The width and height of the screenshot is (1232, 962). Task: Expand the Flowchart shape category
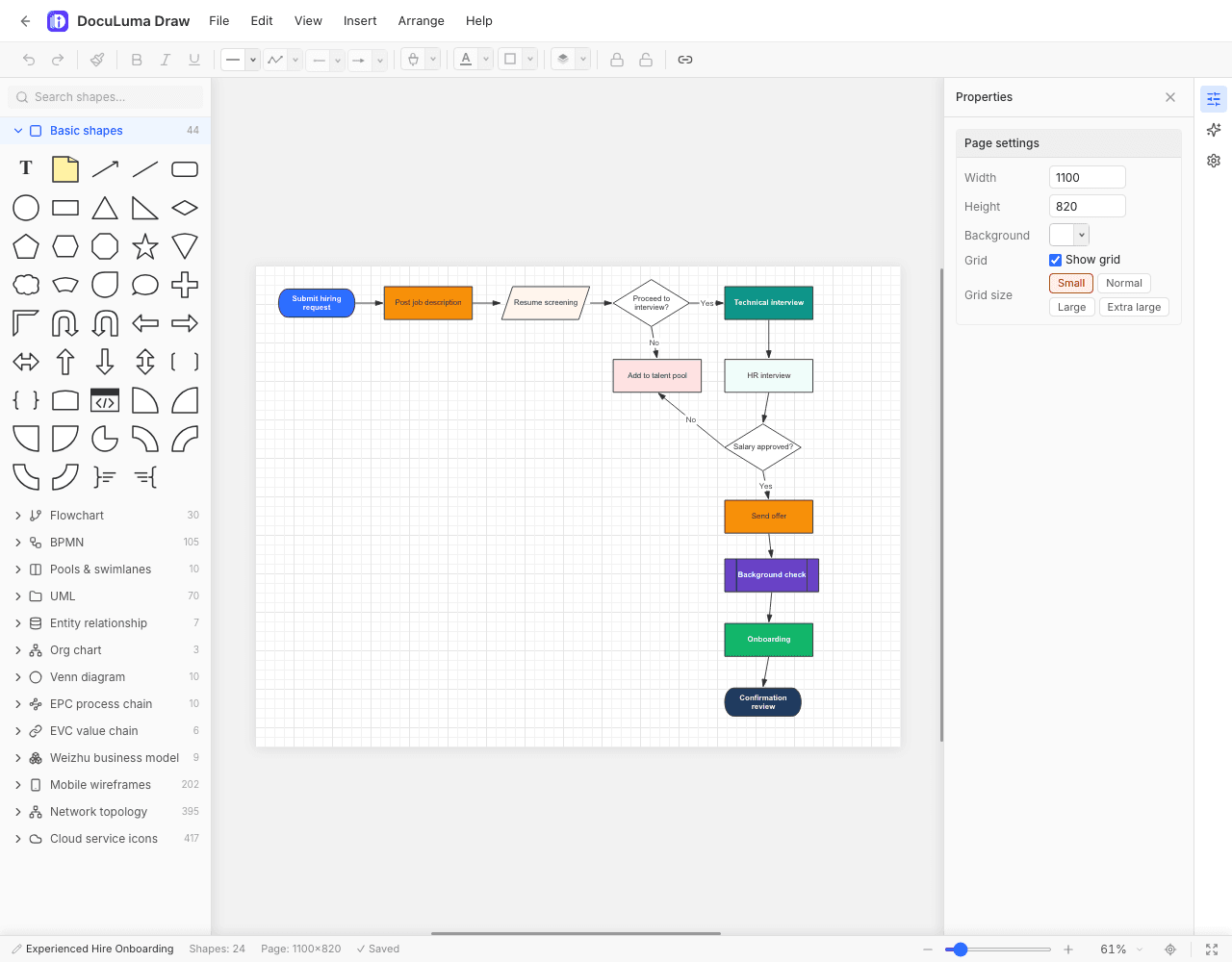pyautogui.click(x=18, y=516)
